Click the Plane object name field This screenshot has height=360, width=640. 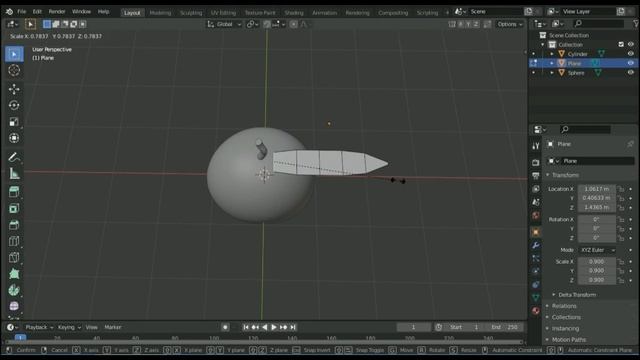pos(598,161)
